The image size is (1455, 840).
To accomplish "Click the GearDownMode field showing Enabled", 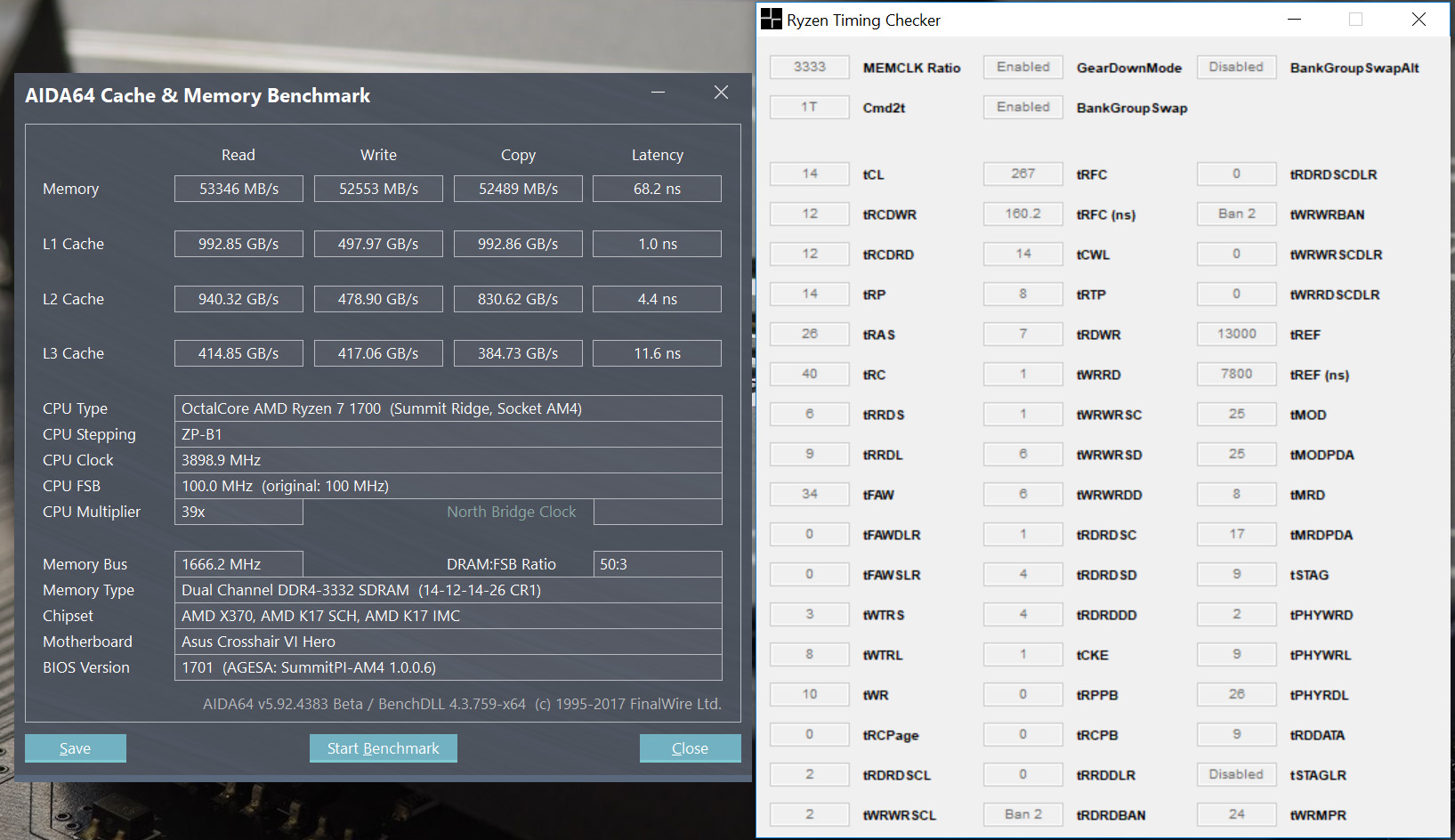I will click(x=1023, y=67).
